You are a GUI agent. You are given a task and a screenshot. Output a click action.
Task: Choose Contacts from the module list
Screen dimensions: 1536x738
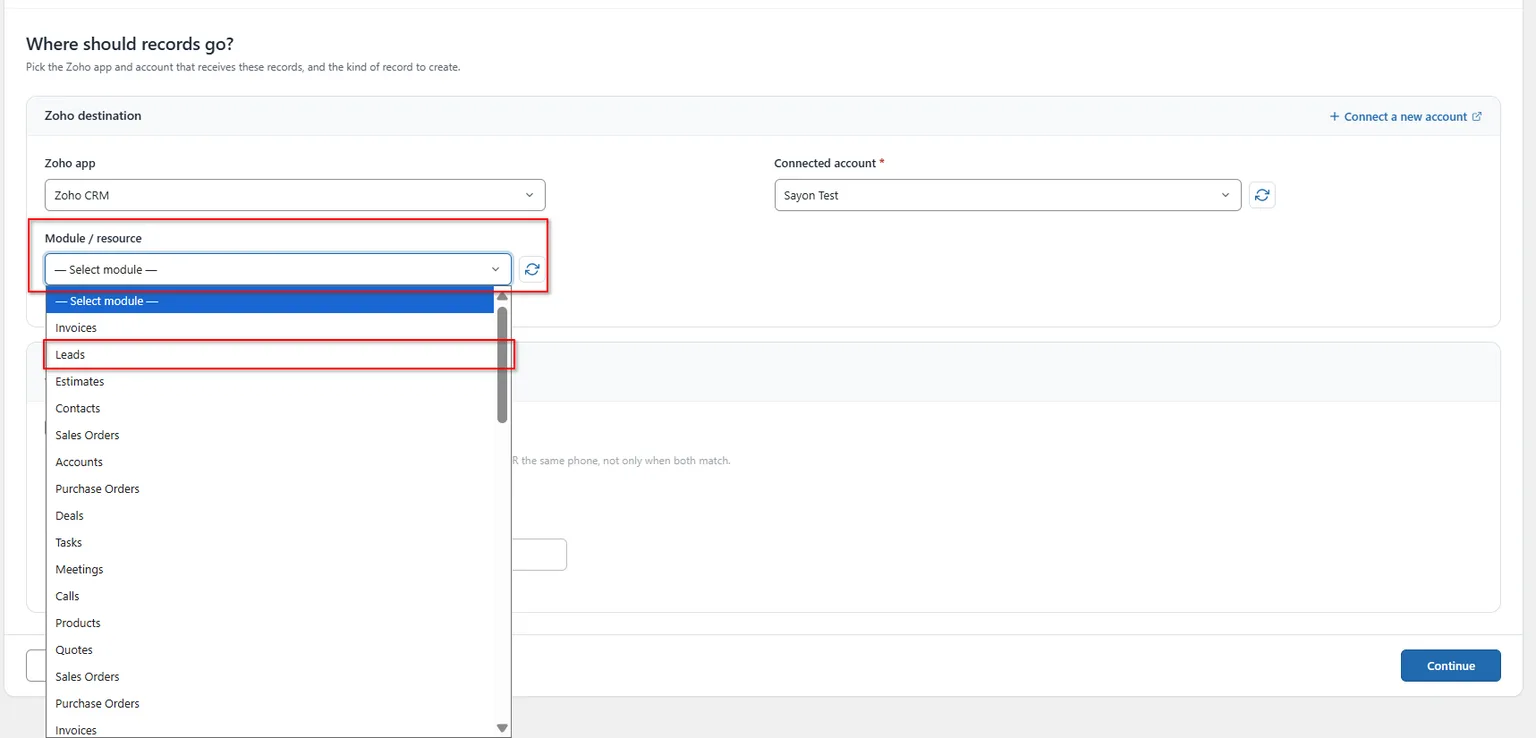coord(270,408)
